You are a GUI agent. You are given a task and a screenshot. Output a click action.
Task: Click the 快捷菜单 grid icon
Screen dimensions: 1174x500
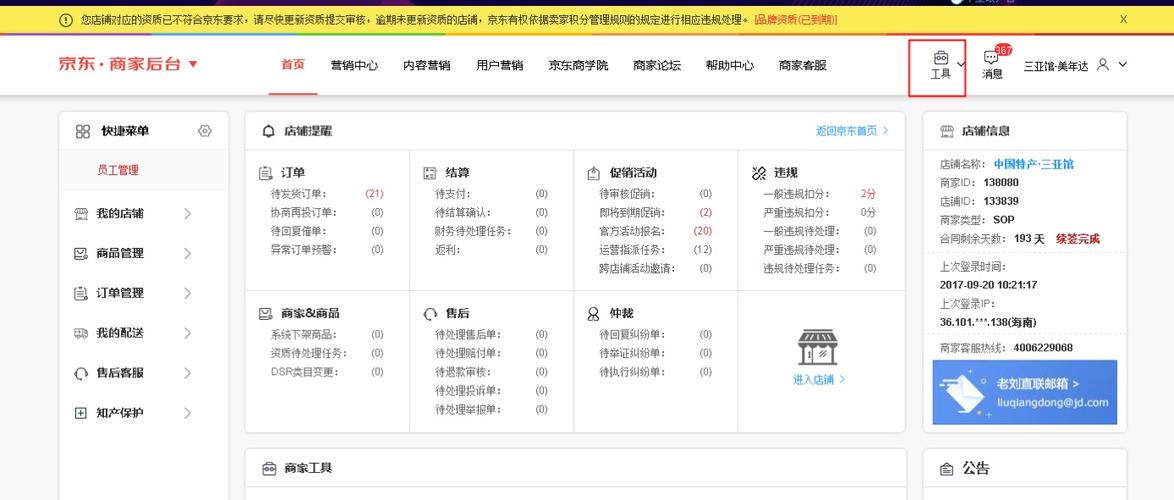click(x=83, y=132)
